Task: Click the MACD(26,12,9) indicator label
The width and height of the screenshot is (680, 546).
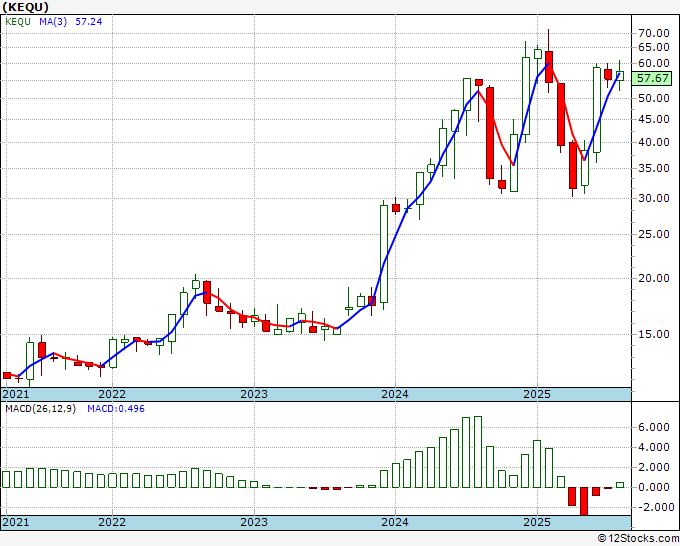Action: (x=40, y=409)
